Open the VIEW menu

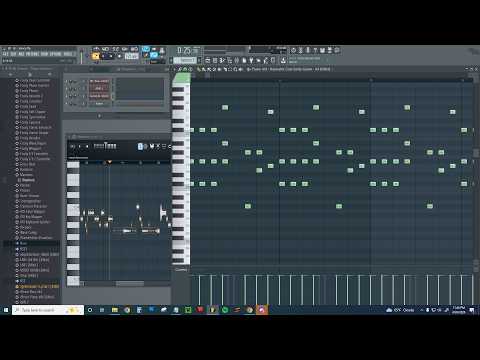click(45, 54)
